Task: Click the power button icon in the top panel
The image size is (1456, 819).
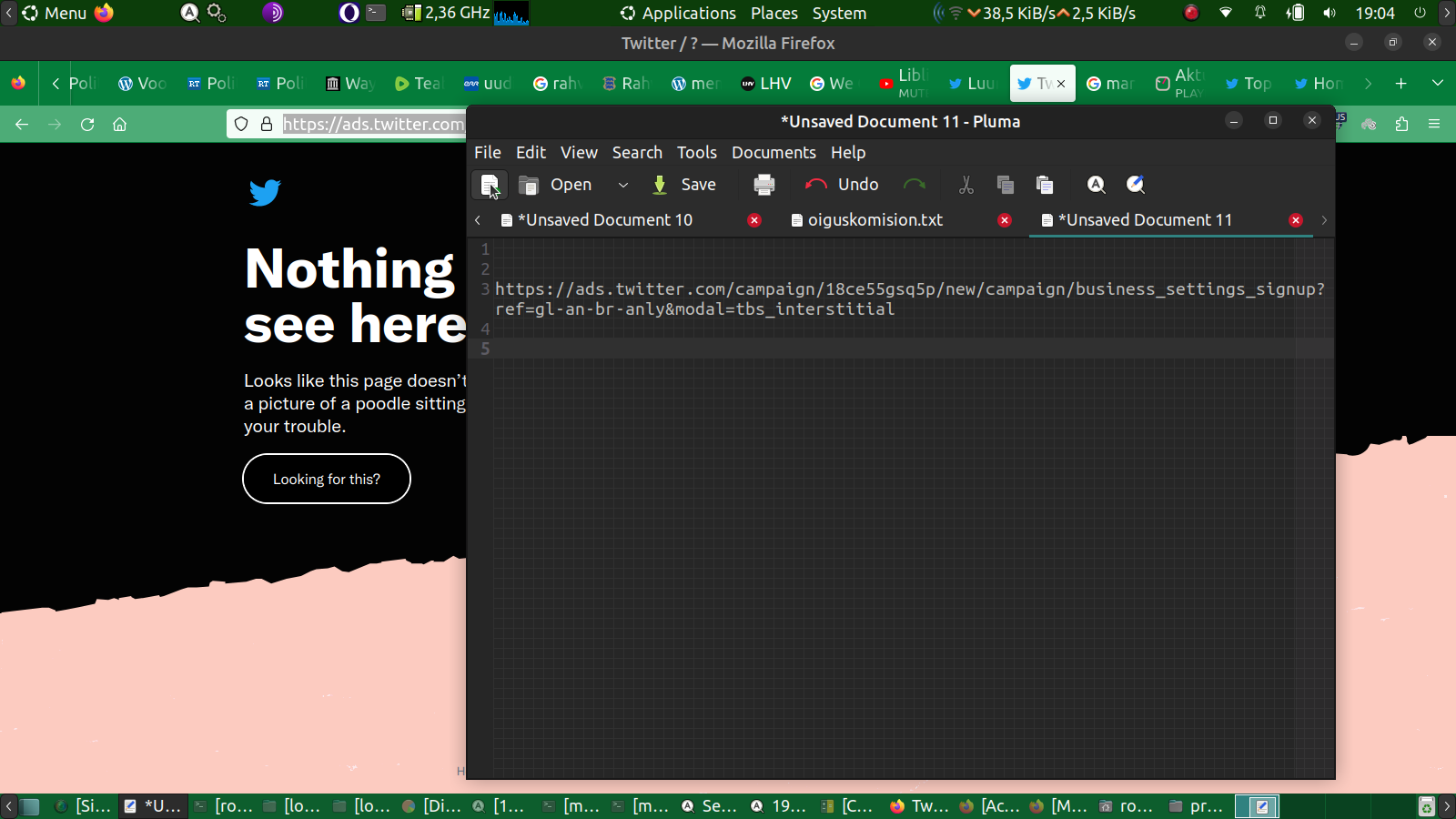Action: click(1420, 13)
